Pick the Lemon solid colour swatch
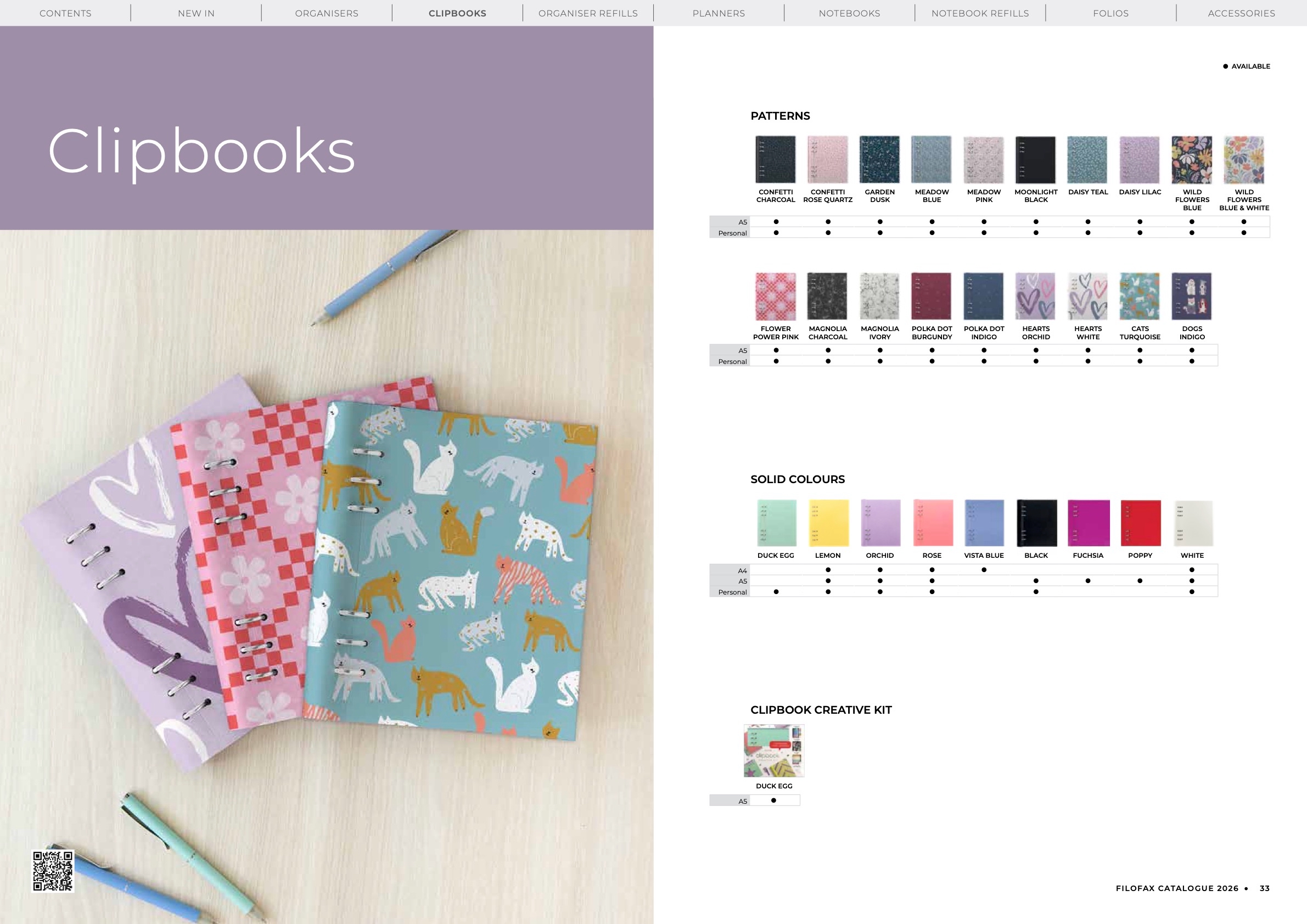1307x924 pixels. tap(828, 523)
